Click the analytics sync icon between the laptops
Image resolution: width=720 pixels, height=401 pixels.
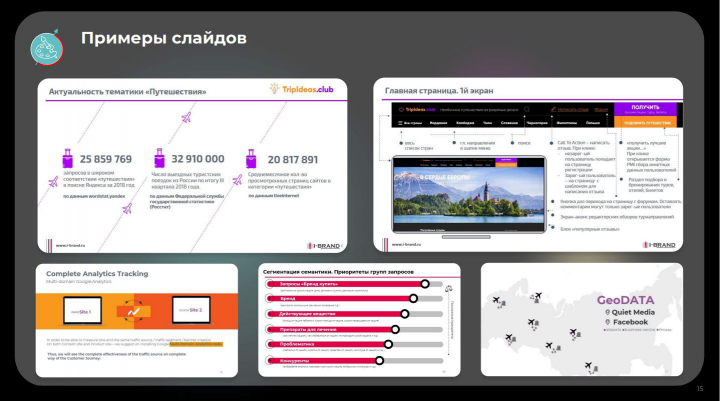point(134,311)
